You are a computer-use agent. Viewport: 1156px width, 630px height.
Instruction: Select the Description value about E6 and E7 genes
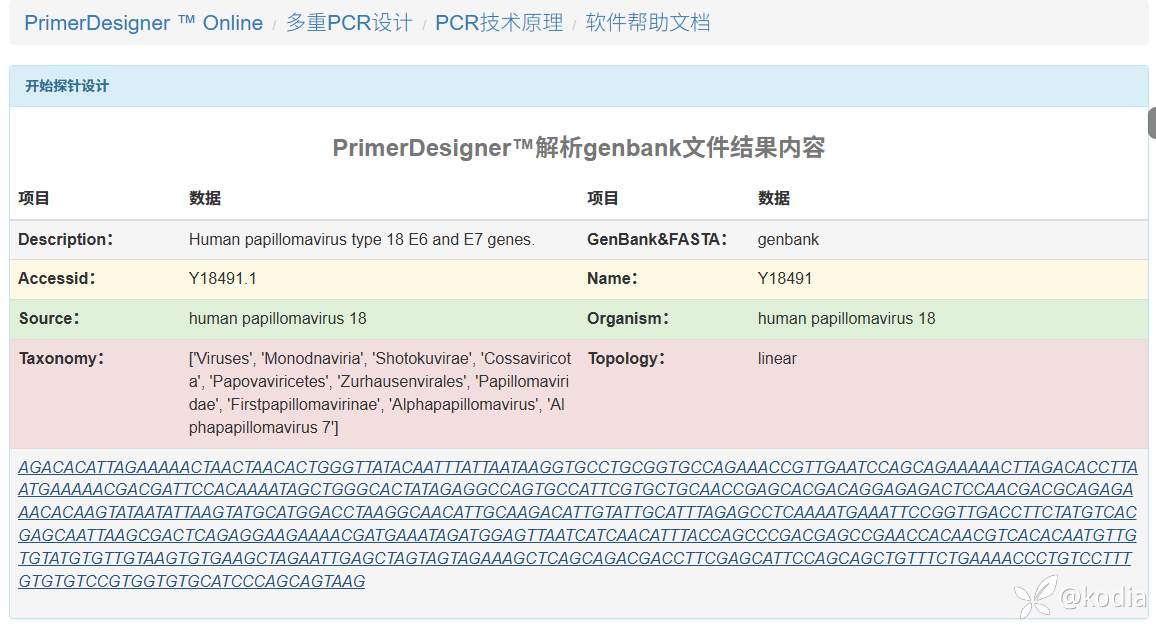[x=361, y=240]
